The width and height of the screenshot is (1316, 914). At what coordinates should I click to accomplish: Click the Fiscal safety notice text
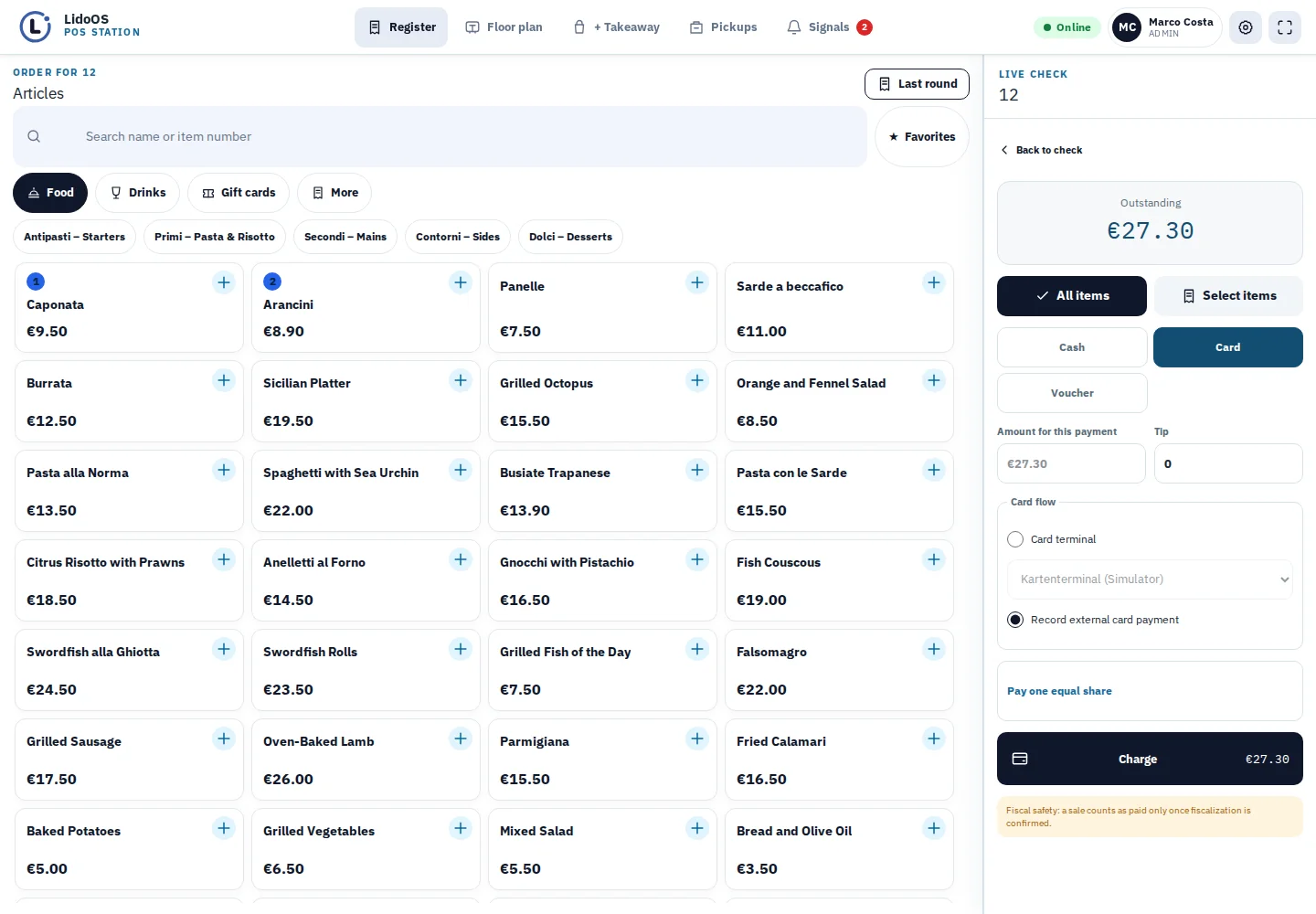coord(1150,816)
